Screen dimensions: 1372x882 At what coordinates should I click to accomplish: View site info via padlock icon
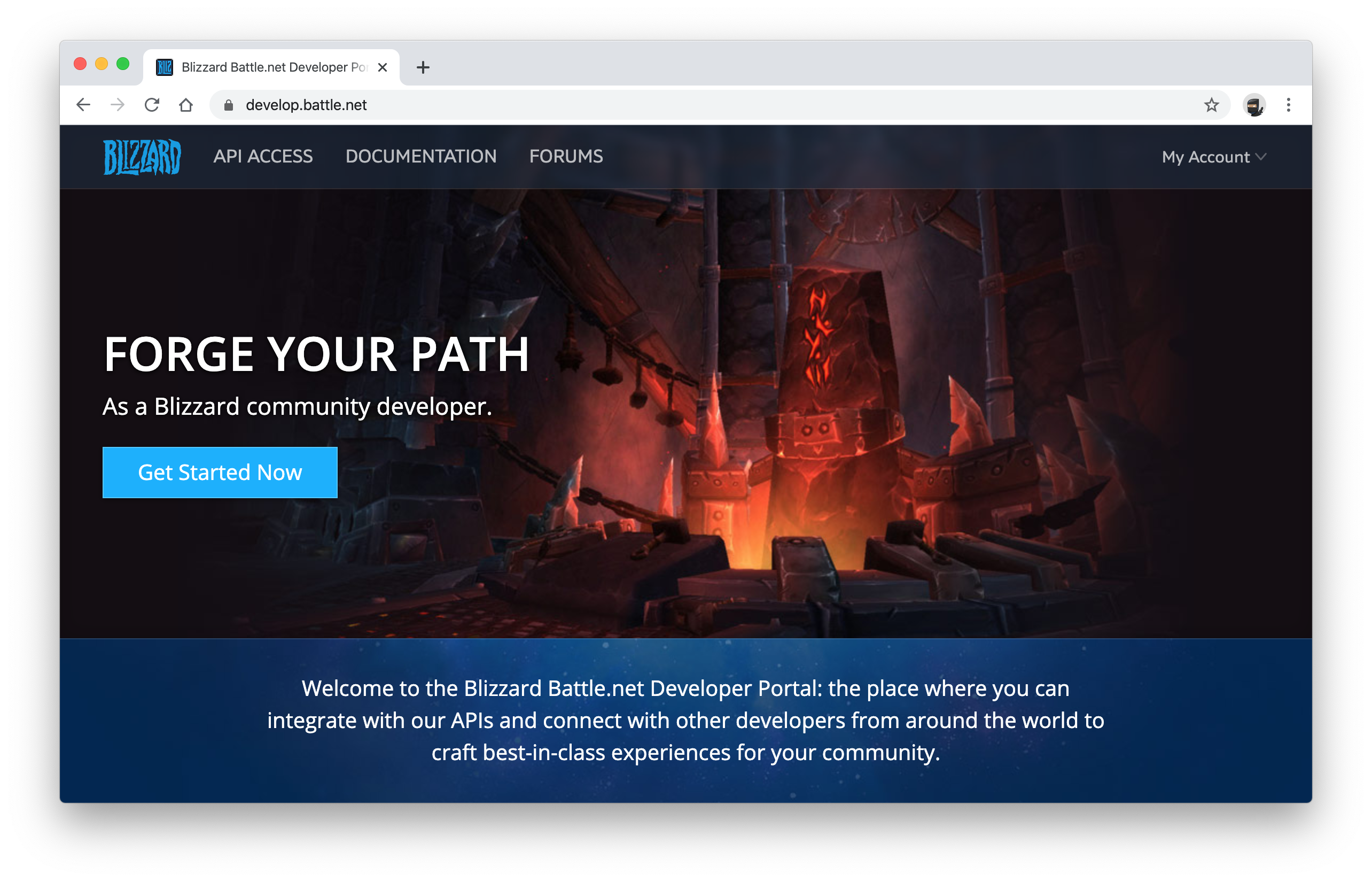228,105
